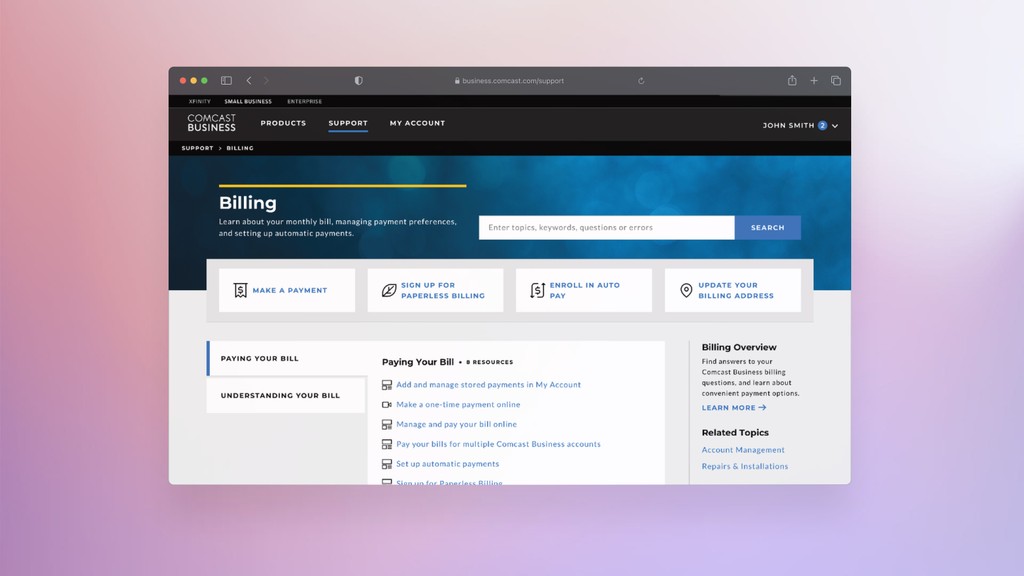Click the icon beside Pay your bills for multiple accounts
Screen dimensions: 1024x576
click(387, 444)
